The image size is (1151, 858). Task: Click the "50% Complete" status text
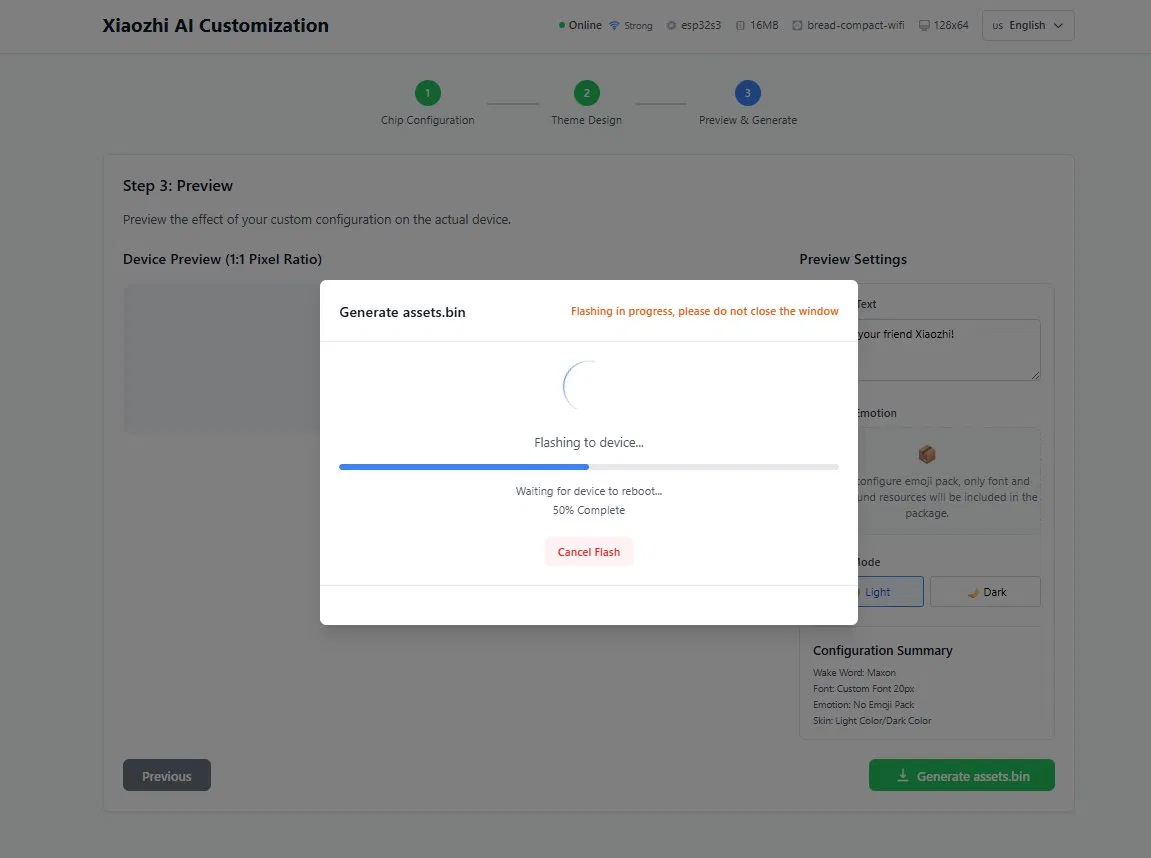point(588,510)
